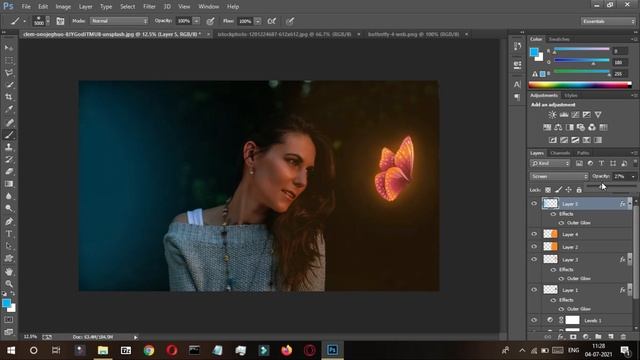The image size is (640, 360).
Task: Hide Layer 4 visibility eye
Action: pos(534,234)
